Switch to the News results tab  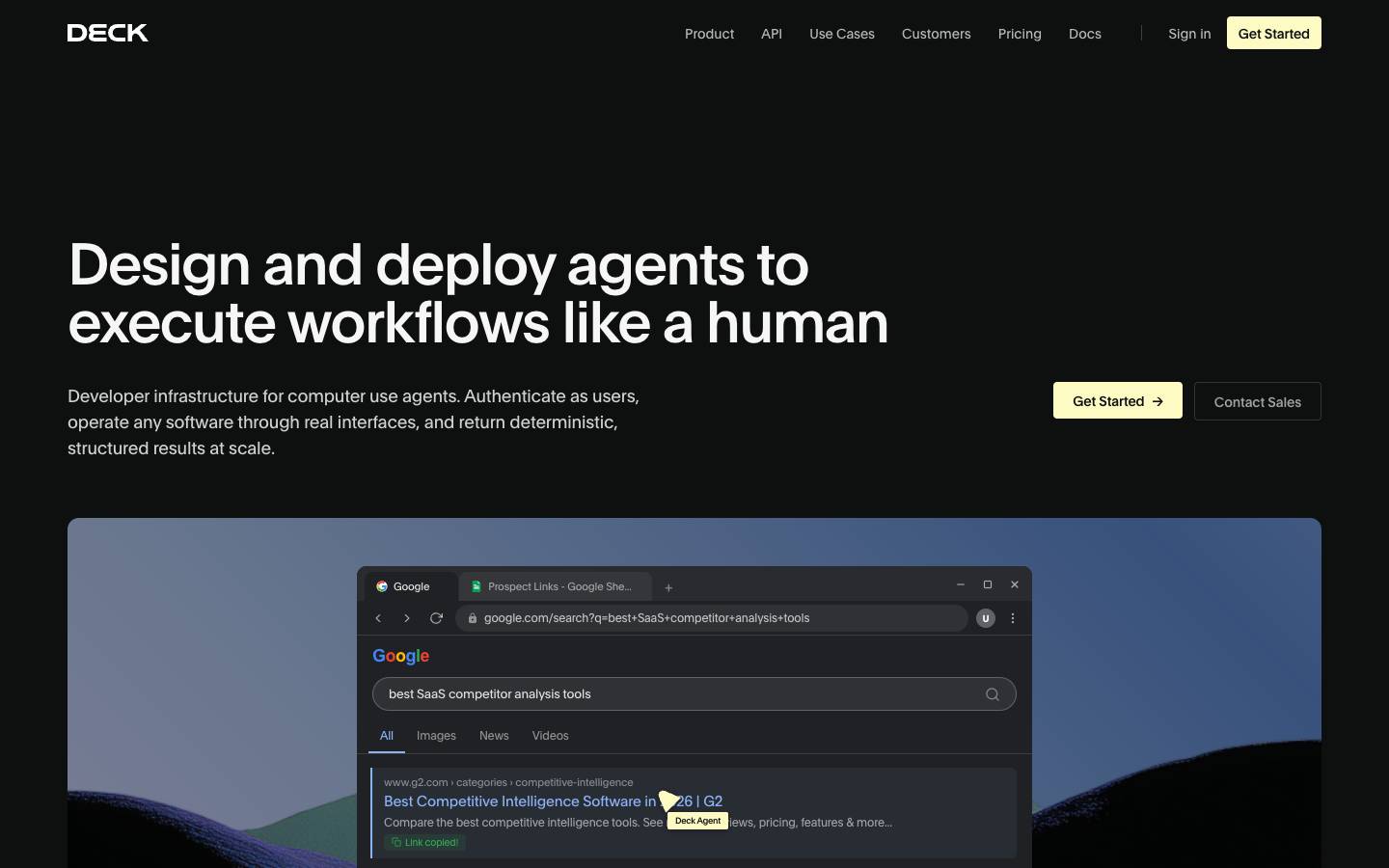[x=494, y=736]
